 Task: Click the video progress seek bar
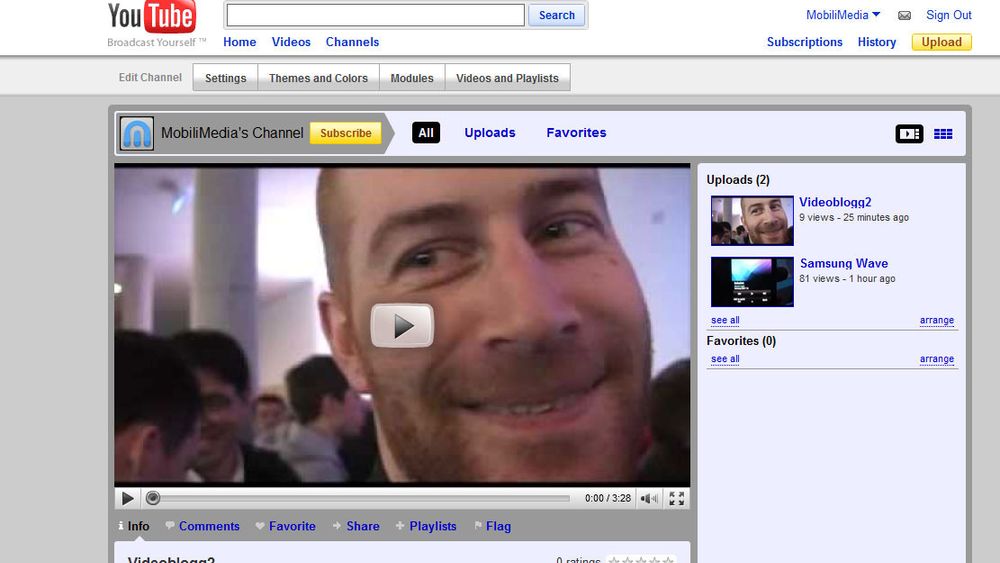360,498
